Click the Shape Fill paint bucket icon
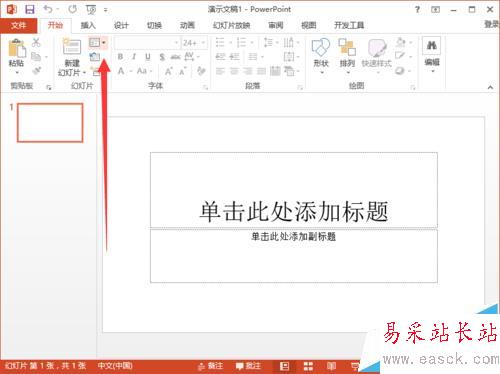 pyautogui.click(x=401, y=42)
